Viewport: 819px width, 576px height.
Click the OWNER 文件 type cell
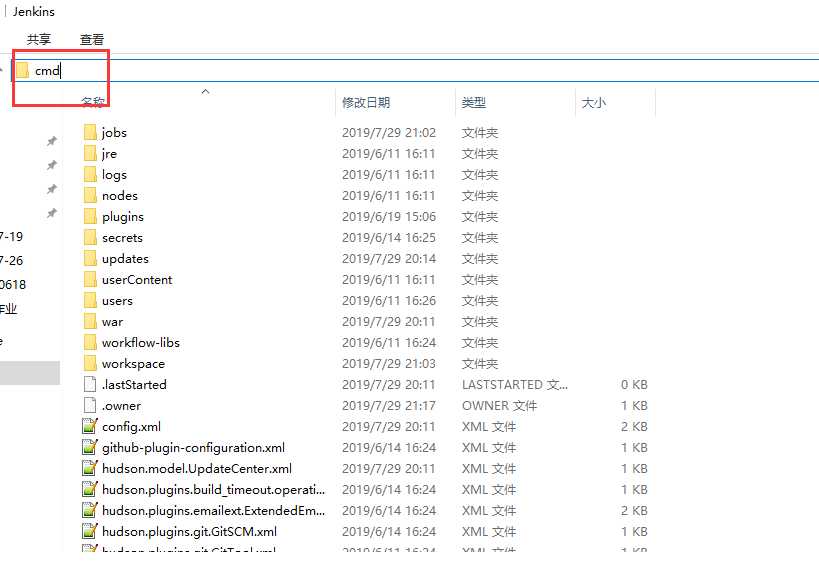pos(499,405)
